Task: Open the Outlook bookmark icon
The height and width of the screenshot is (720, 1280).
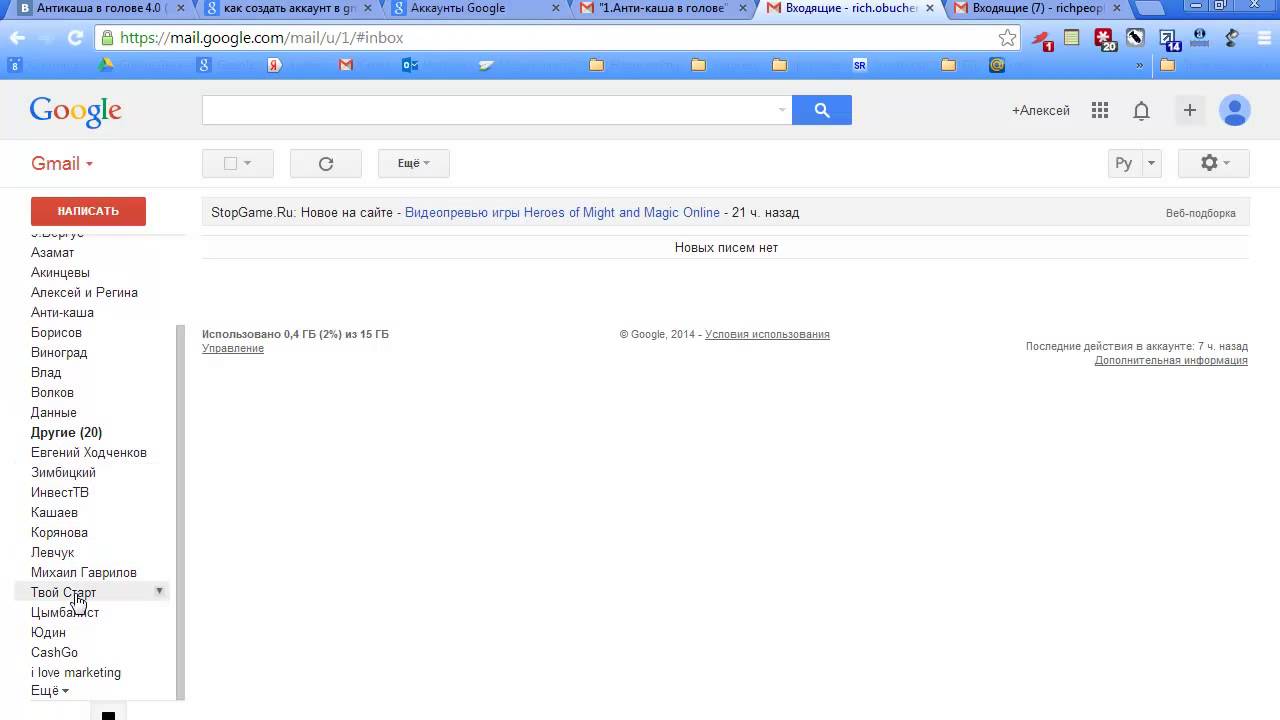Action: pos(410,65)
